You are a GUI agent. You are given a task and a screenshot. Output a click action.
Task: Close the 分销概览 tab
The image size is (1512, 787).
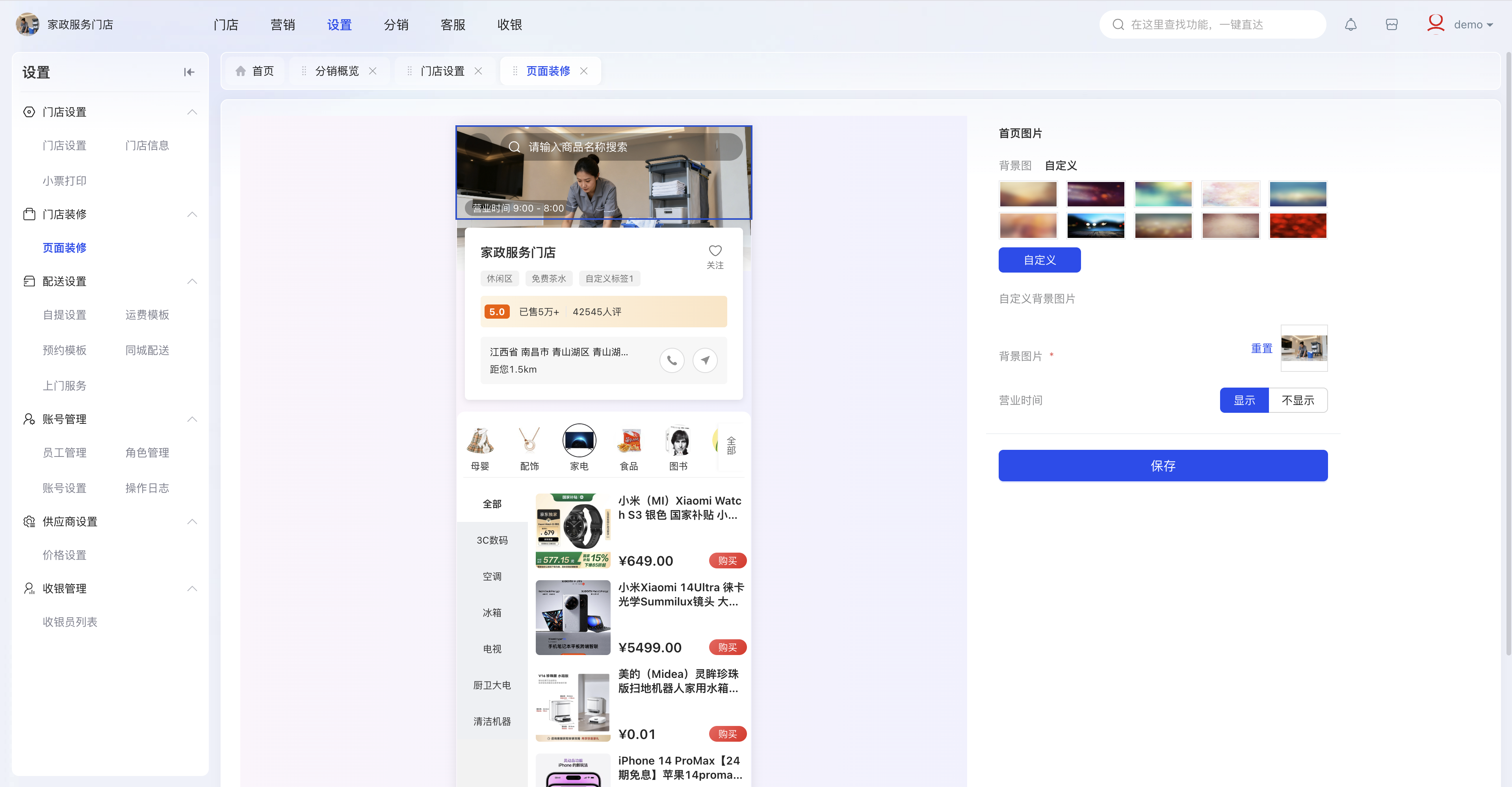coord(373,71)
